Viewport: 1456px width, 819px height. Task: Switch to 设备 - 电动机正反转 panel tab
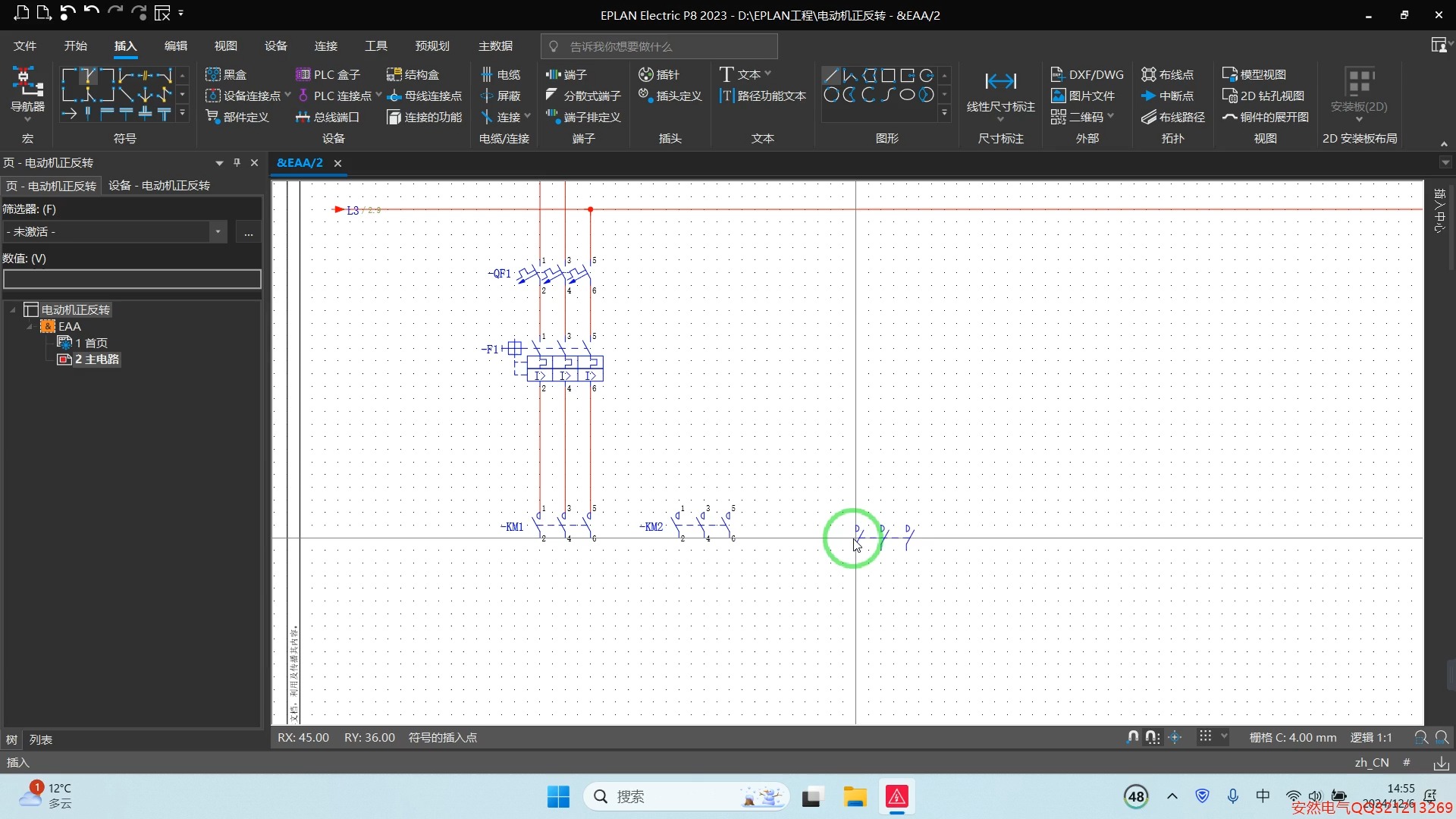pyautogui.click(x=159, y=186)
